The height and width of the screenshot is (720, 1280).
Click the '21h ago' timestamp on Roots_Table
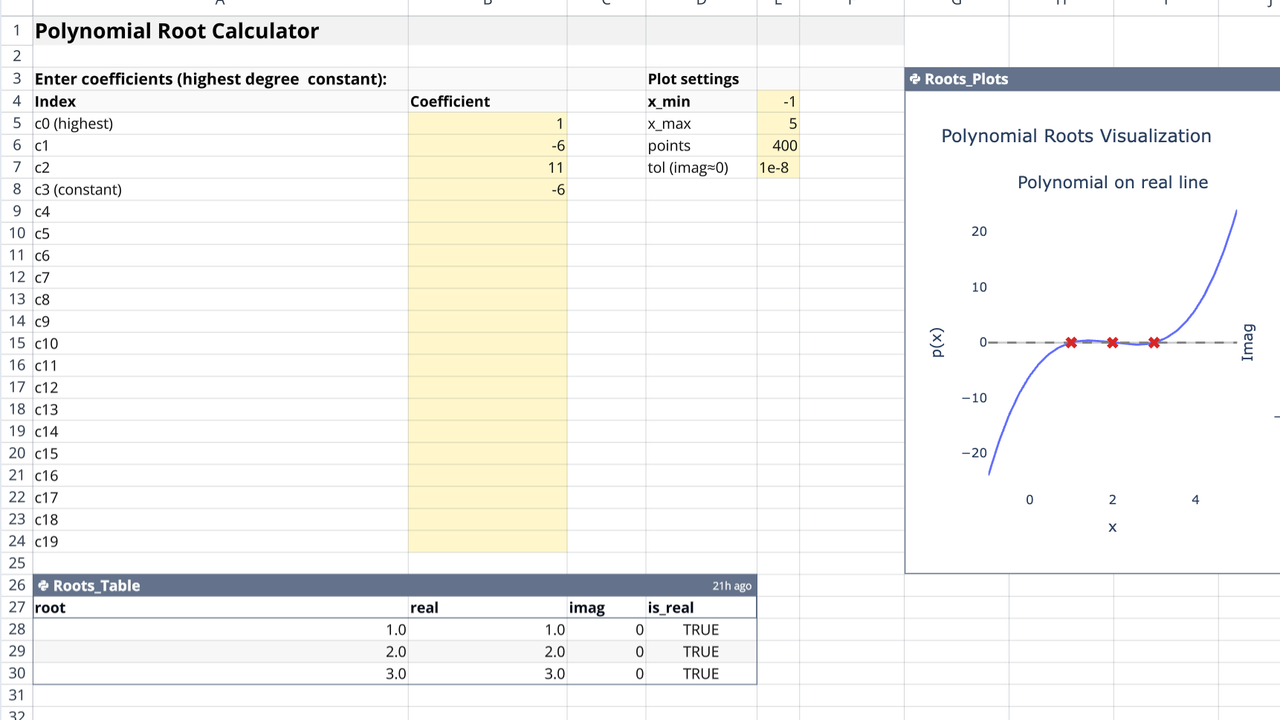click(x=731, y=586)
